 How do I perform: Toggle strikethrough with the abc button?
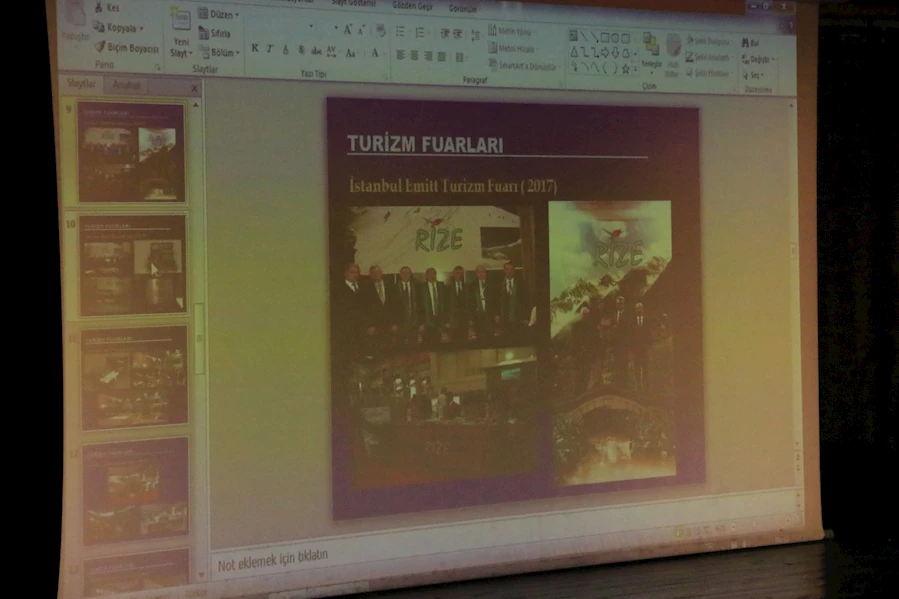(x=316, y=51)
